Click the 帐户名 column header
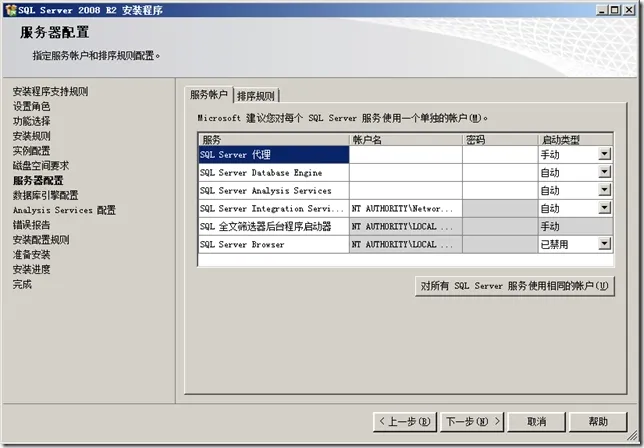This screenshot has width=644, height=448. click(x=406, y=140)
